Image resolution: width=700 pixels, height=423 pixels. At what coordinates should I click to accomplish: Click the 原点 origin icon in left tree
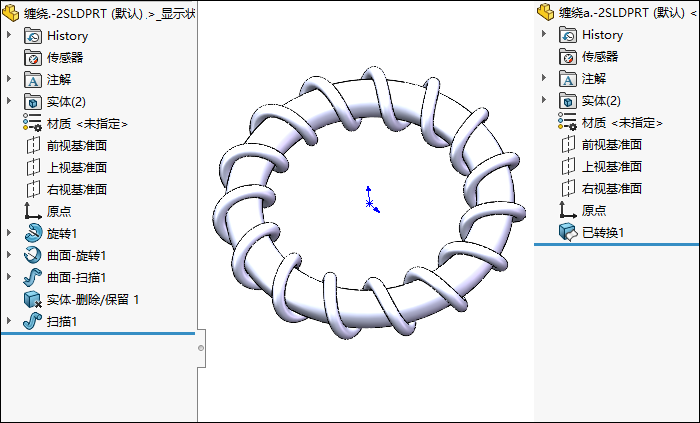point(33,211)
